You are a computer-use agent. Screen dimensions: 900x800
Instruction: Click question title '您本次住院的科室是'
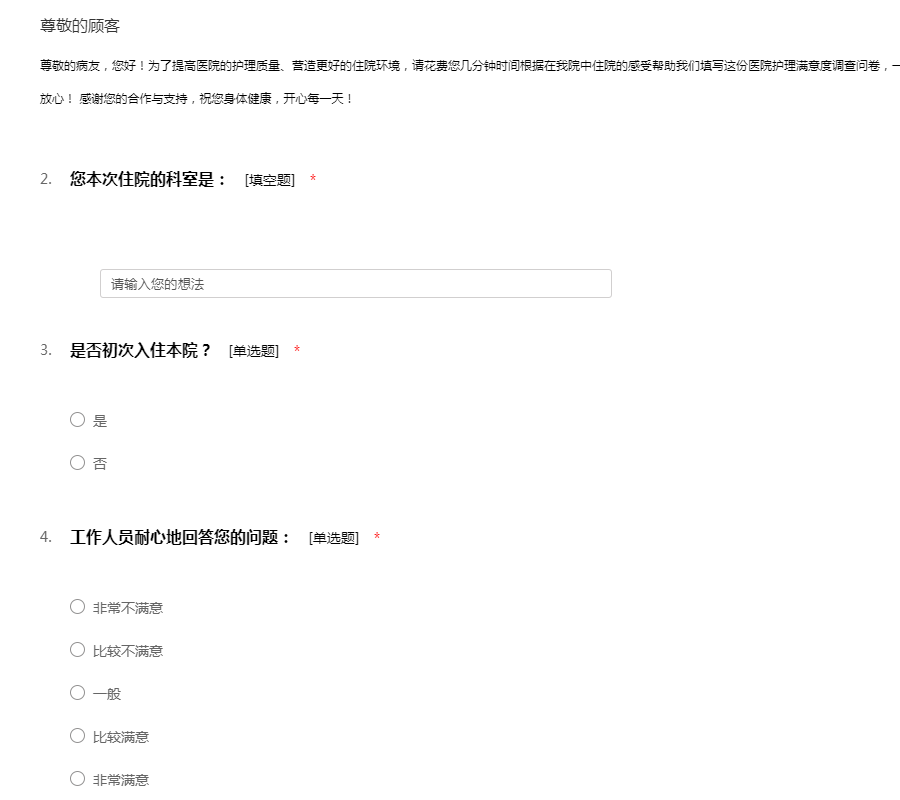coord(149,180)
